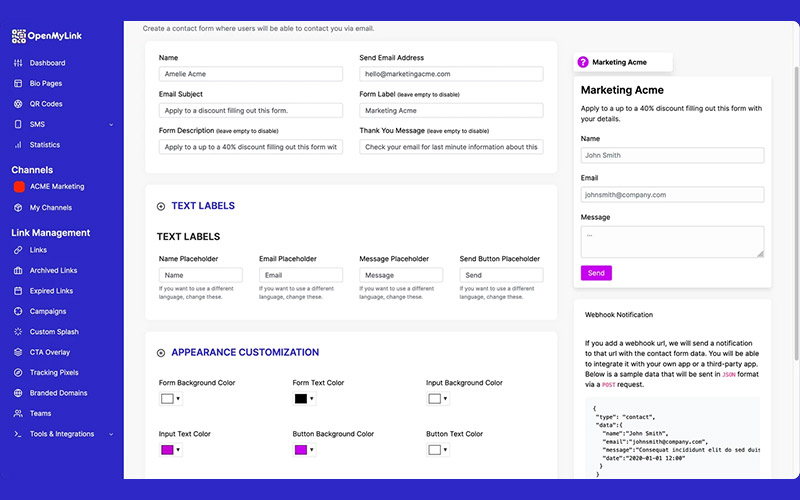Open the Teams sidebar link
The width and height of the screenshot is (800, 500).
click(40, 413)
